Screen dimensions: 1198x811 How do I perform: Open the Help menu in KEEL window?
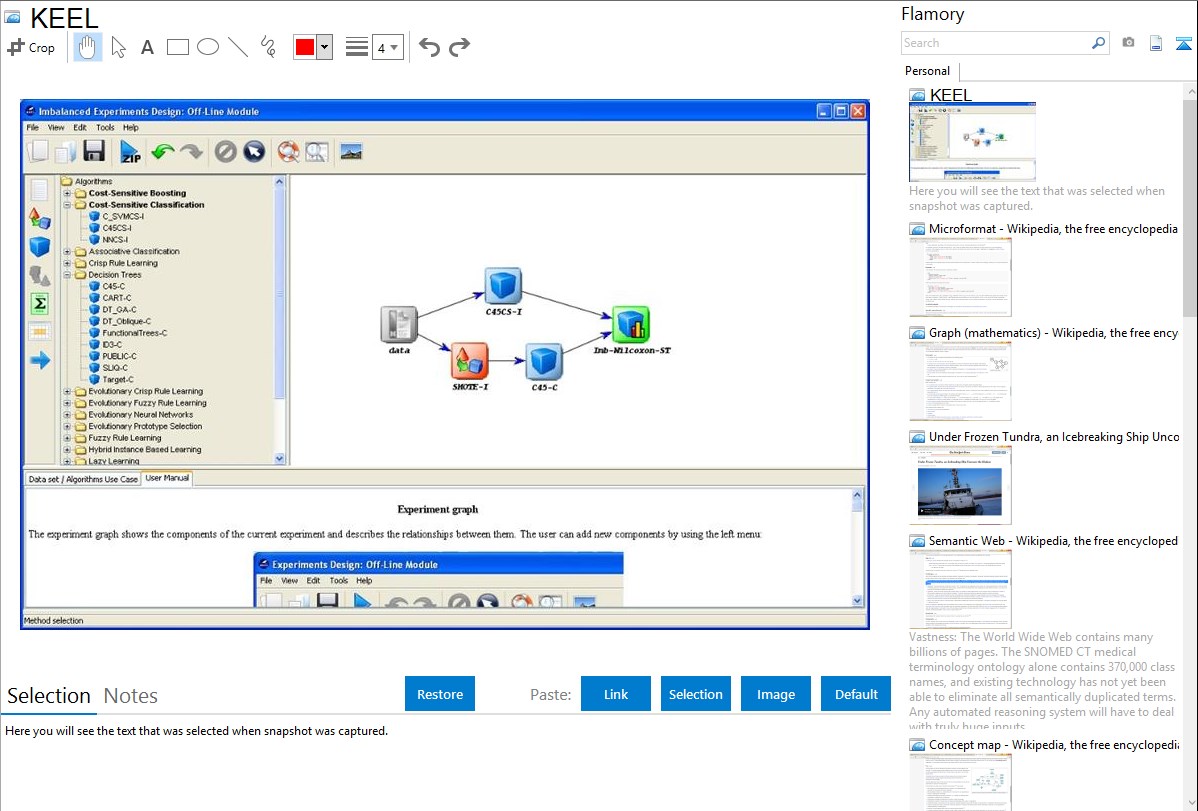point(131,128)
